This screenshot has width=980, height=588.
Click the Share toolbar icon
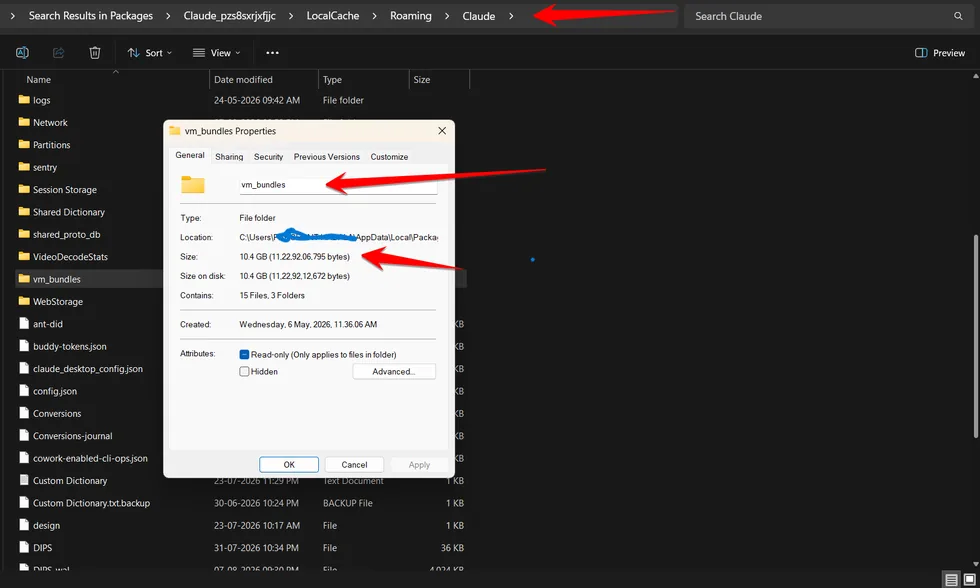59,53
